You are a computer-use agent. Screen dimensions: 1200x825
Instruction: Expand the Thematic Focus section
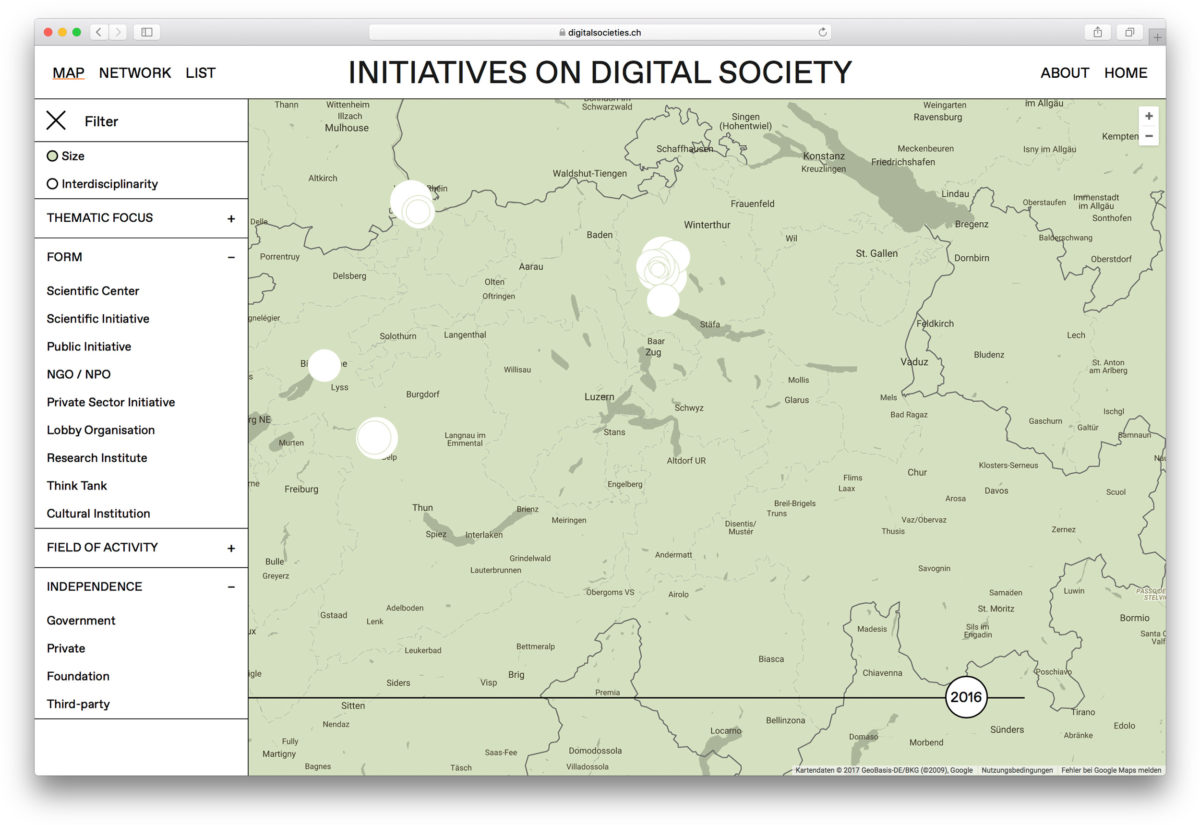point(231,218)
